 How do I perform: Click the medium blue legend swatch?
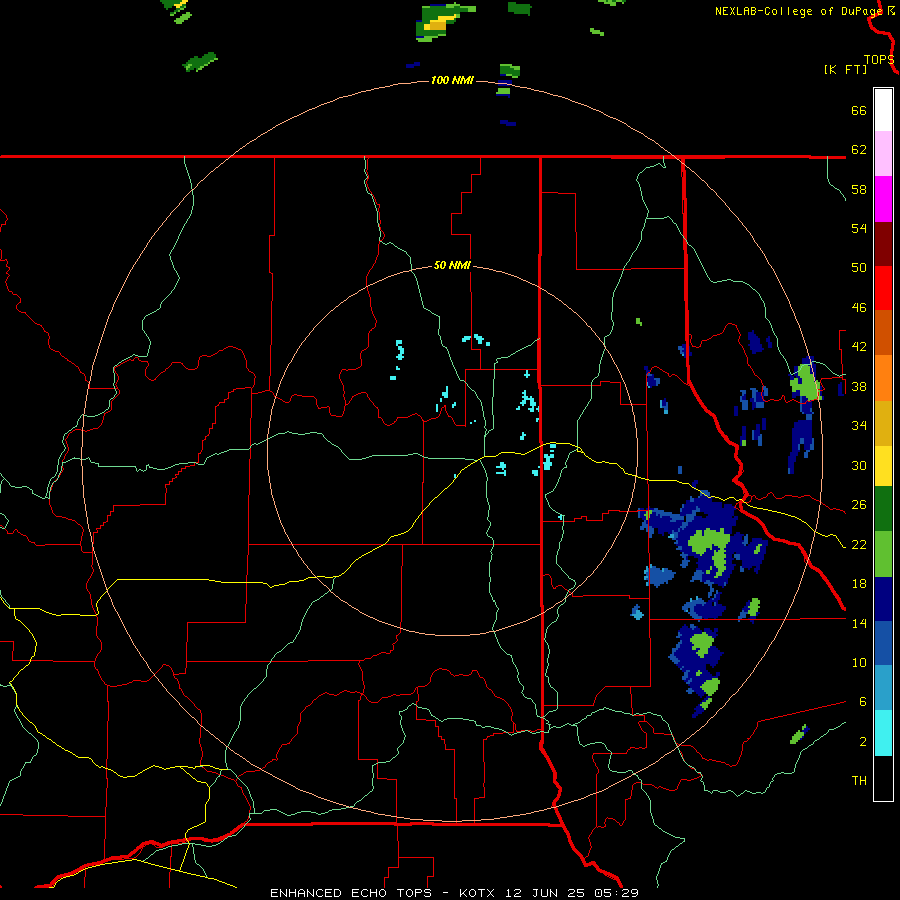point(883,643)
